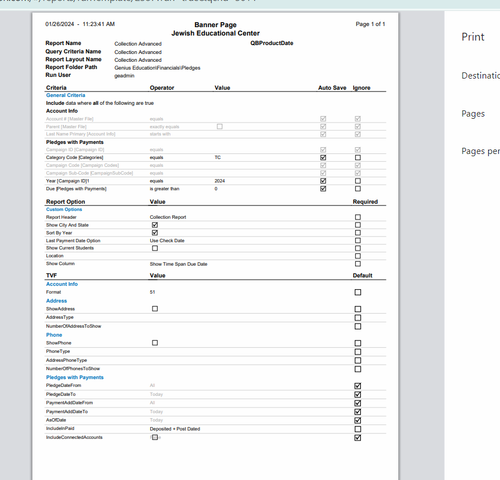The height and width of the screenshot is (480, 500).
Task: Toggle Required checkbox for Show Column
Action: coord(358,264)
